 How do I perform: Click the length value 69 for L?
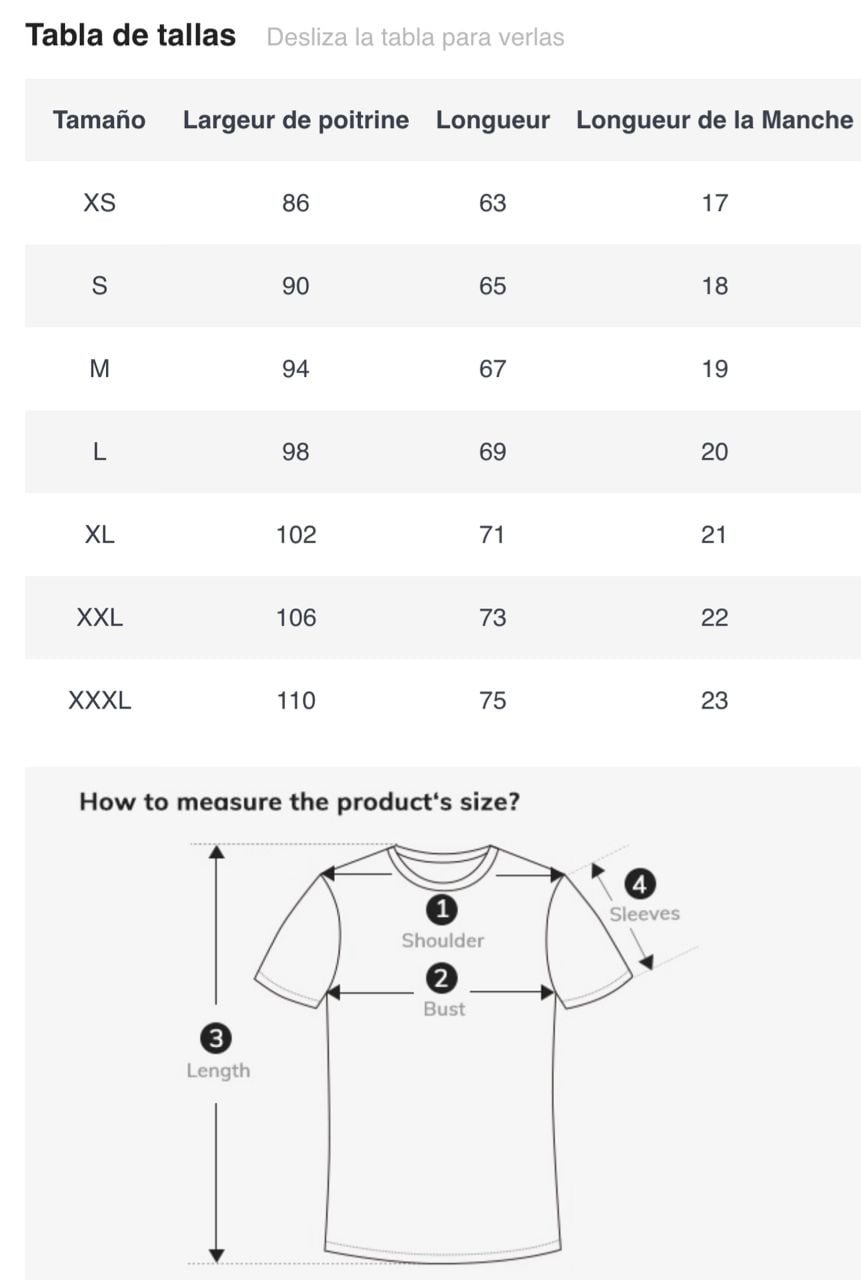point(493,452)
